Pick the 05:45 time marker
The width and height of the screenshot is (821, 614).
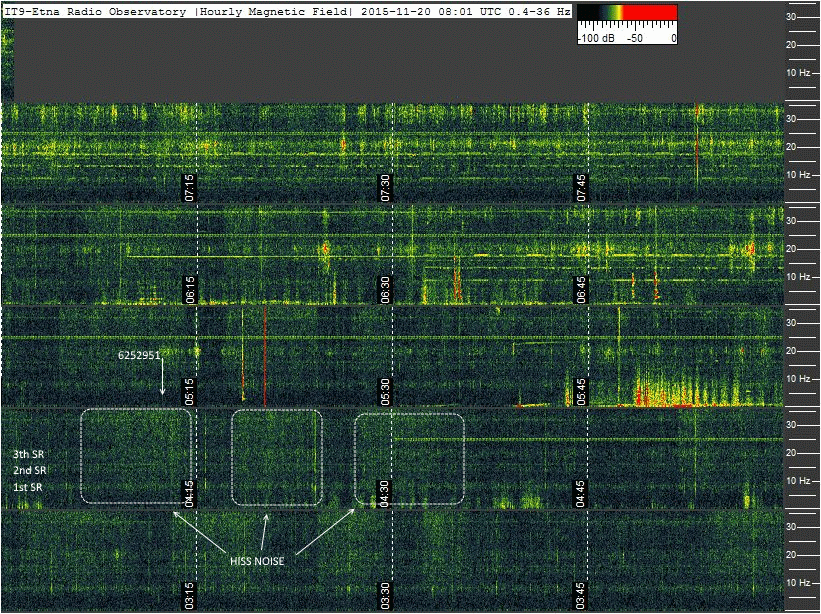581,391
